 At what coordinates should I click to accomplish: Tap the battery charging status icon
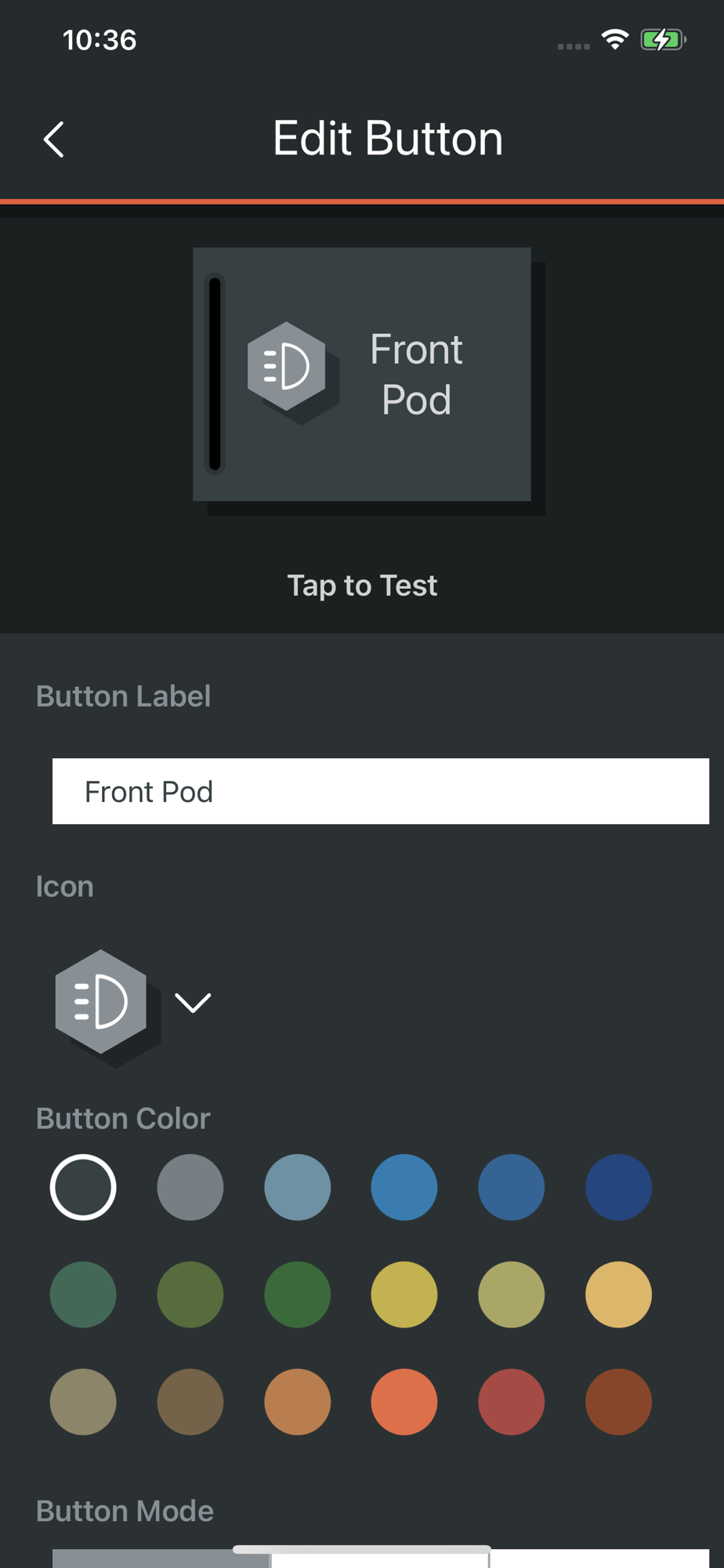coord(662,39)
